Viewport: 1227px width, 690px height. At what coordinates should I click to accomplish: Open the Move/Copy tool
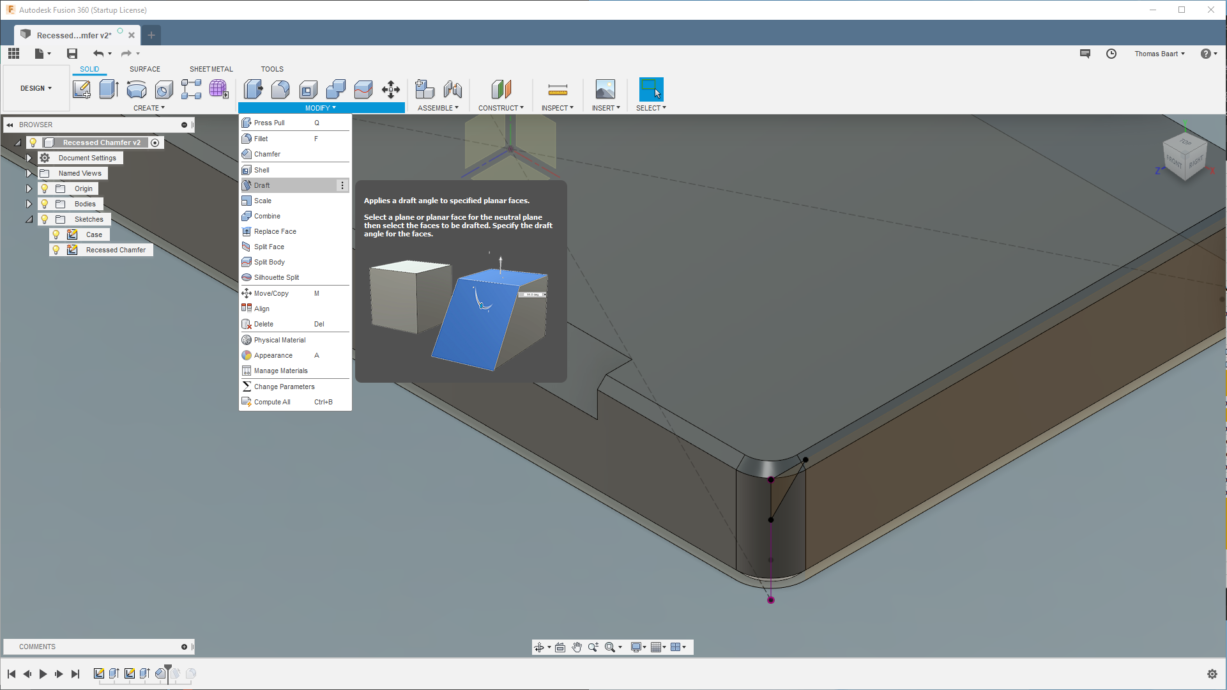pyautogui.click(x=268, y=292)
